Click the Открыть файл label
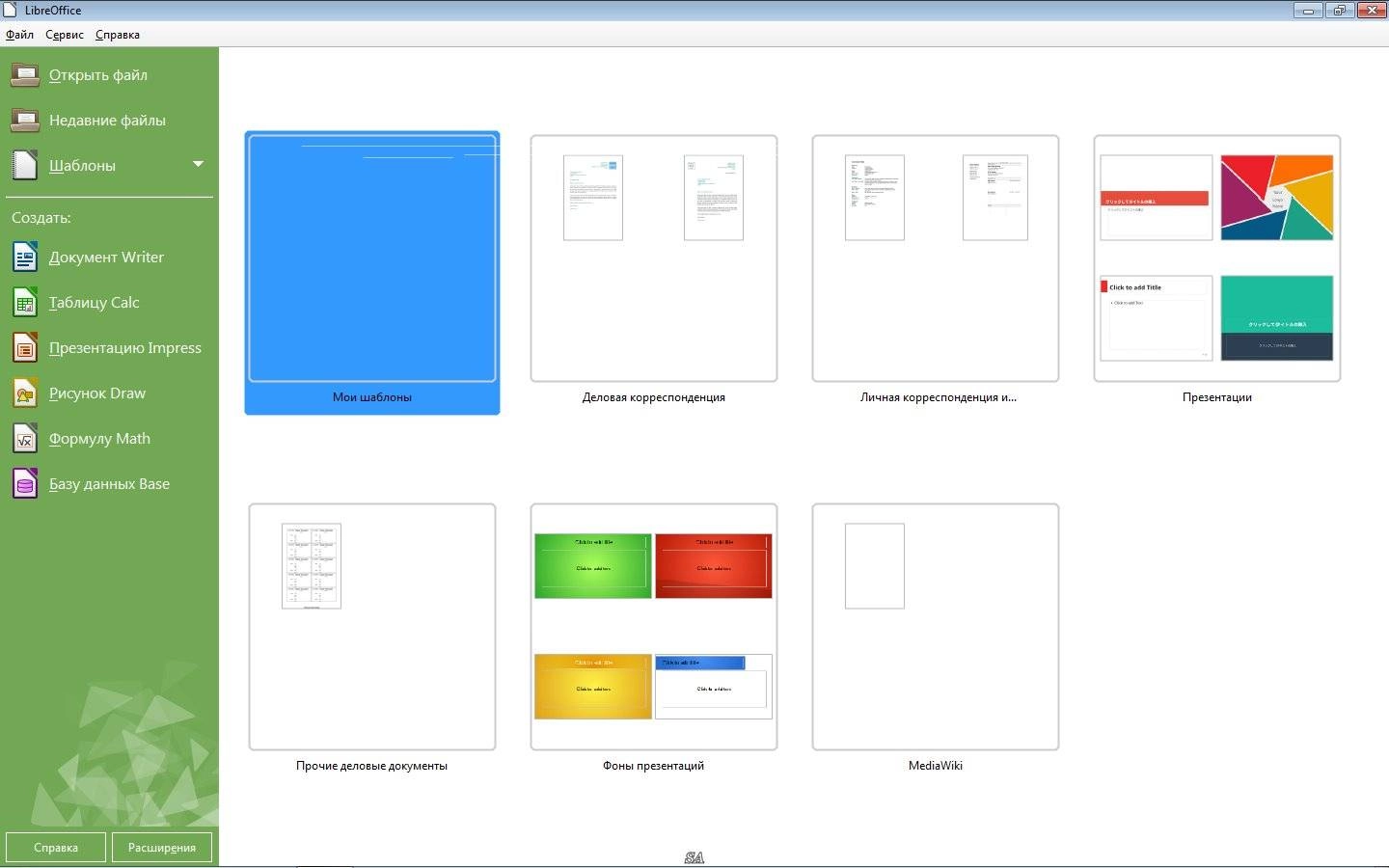 98,75
